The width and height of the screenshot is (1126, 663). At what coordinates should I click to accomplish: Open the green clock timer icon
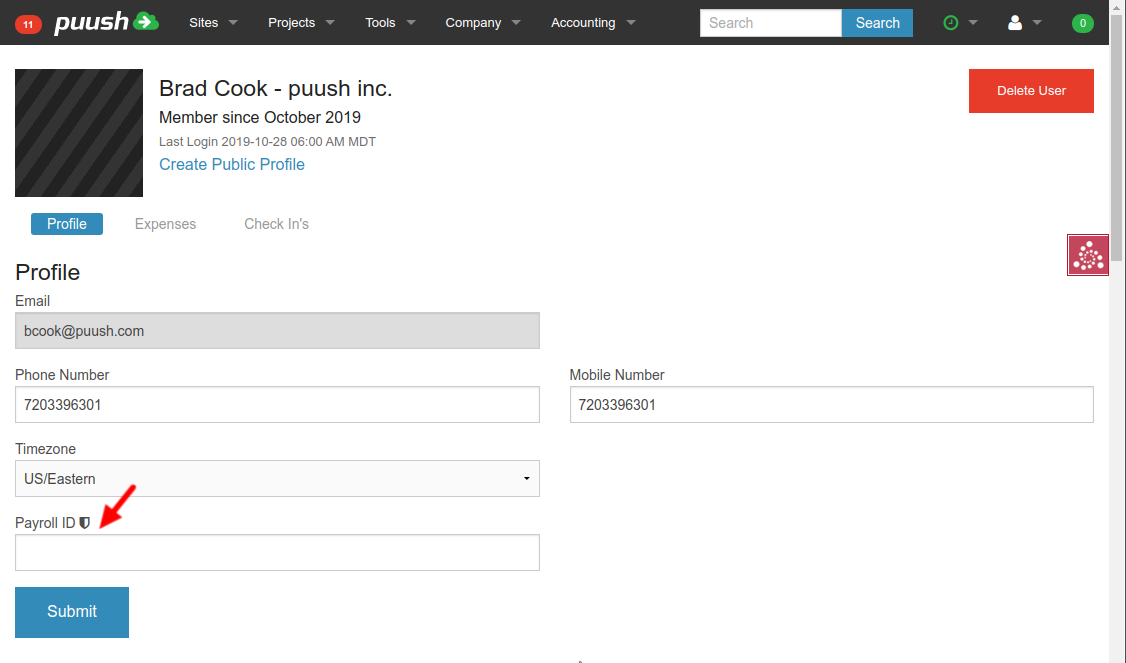tap(952, 22)
